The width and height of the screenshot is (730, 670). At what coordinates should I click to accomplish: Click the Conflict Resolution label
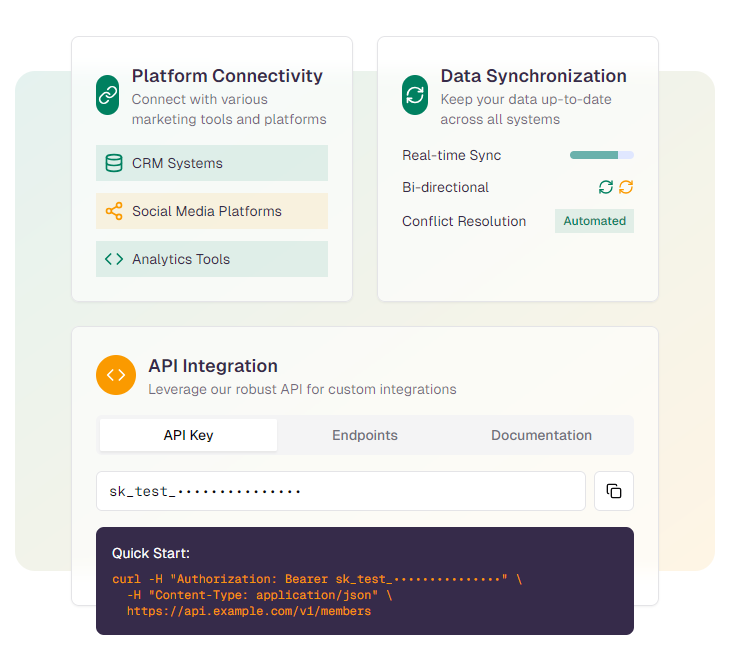[464, 221]
